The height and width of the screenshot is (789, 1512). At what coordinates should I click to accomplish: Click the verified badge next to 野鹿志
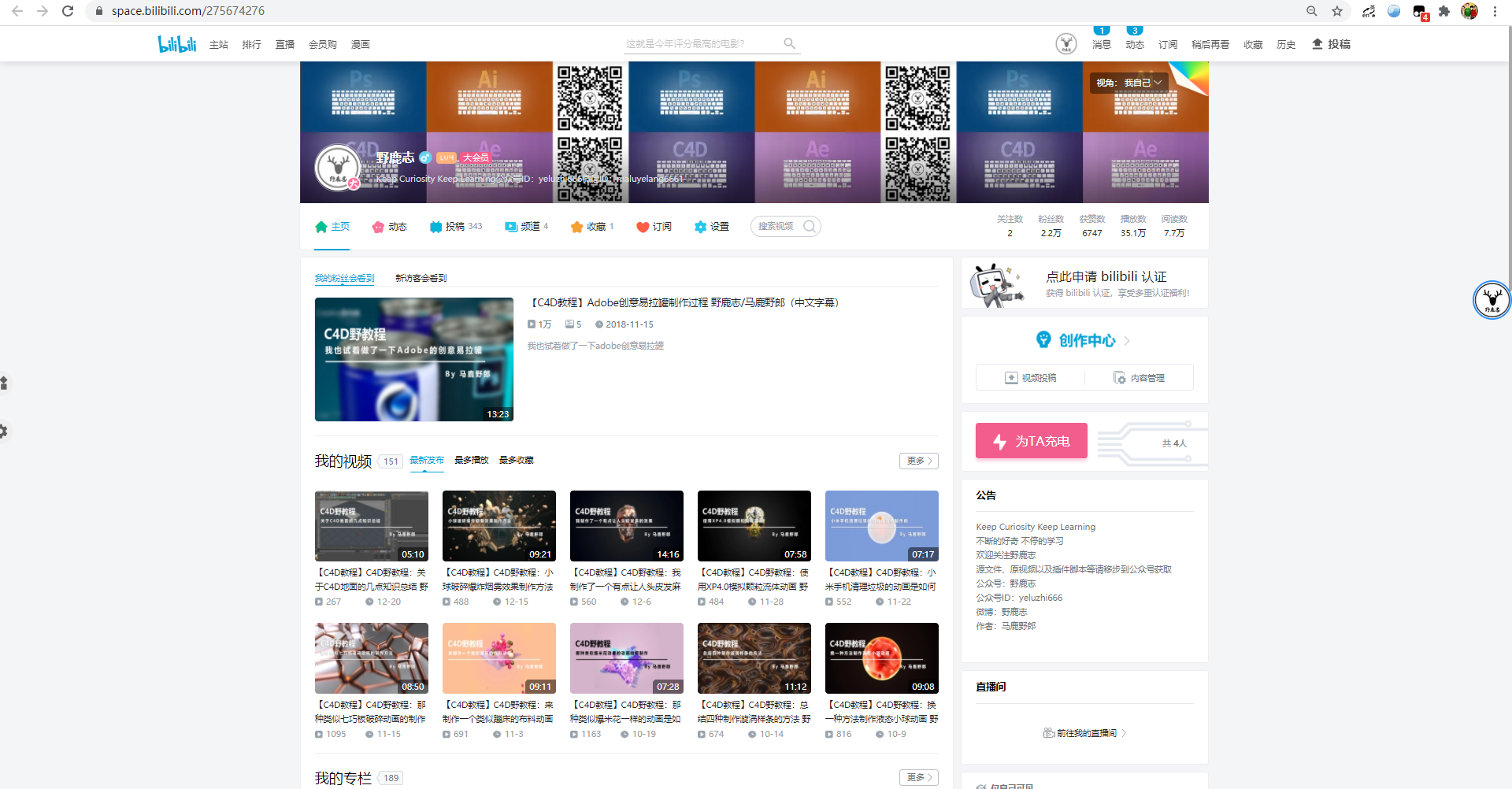[x=425, y=157]
